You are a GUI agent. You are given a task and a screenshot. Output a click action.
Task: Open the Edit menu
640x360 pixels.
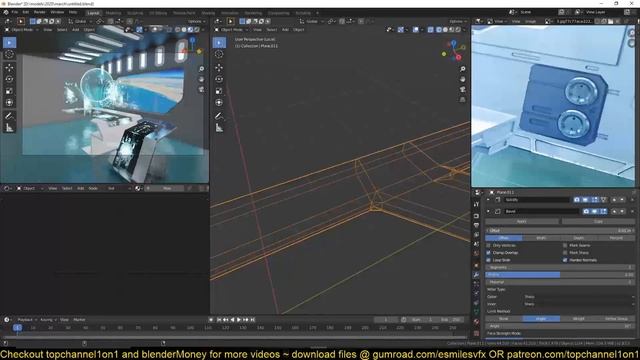pos(26,12)
